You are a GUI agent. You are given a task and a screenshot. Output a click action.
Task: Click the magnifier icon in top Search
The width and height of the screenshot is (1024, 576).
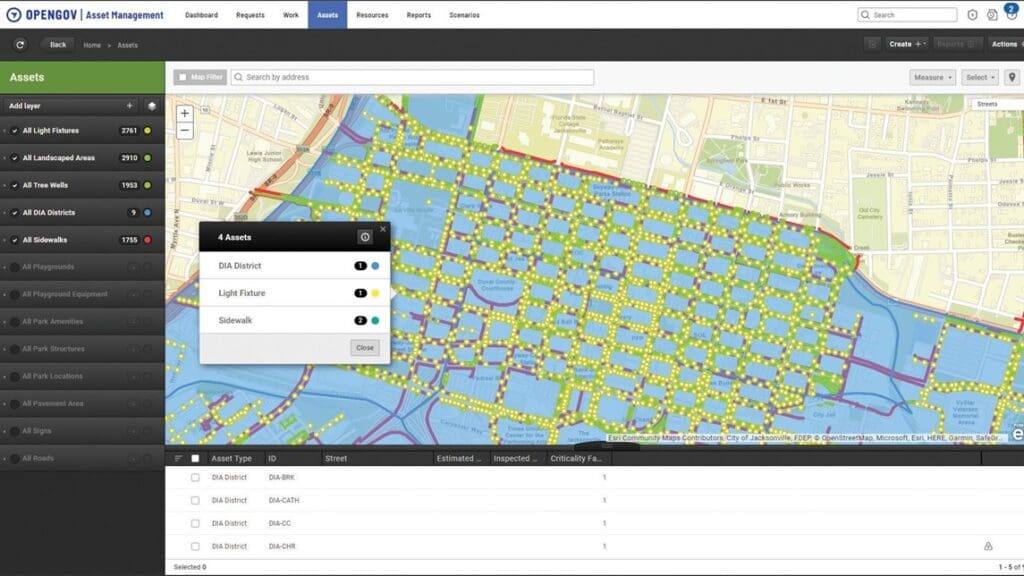tap(865, 14)
